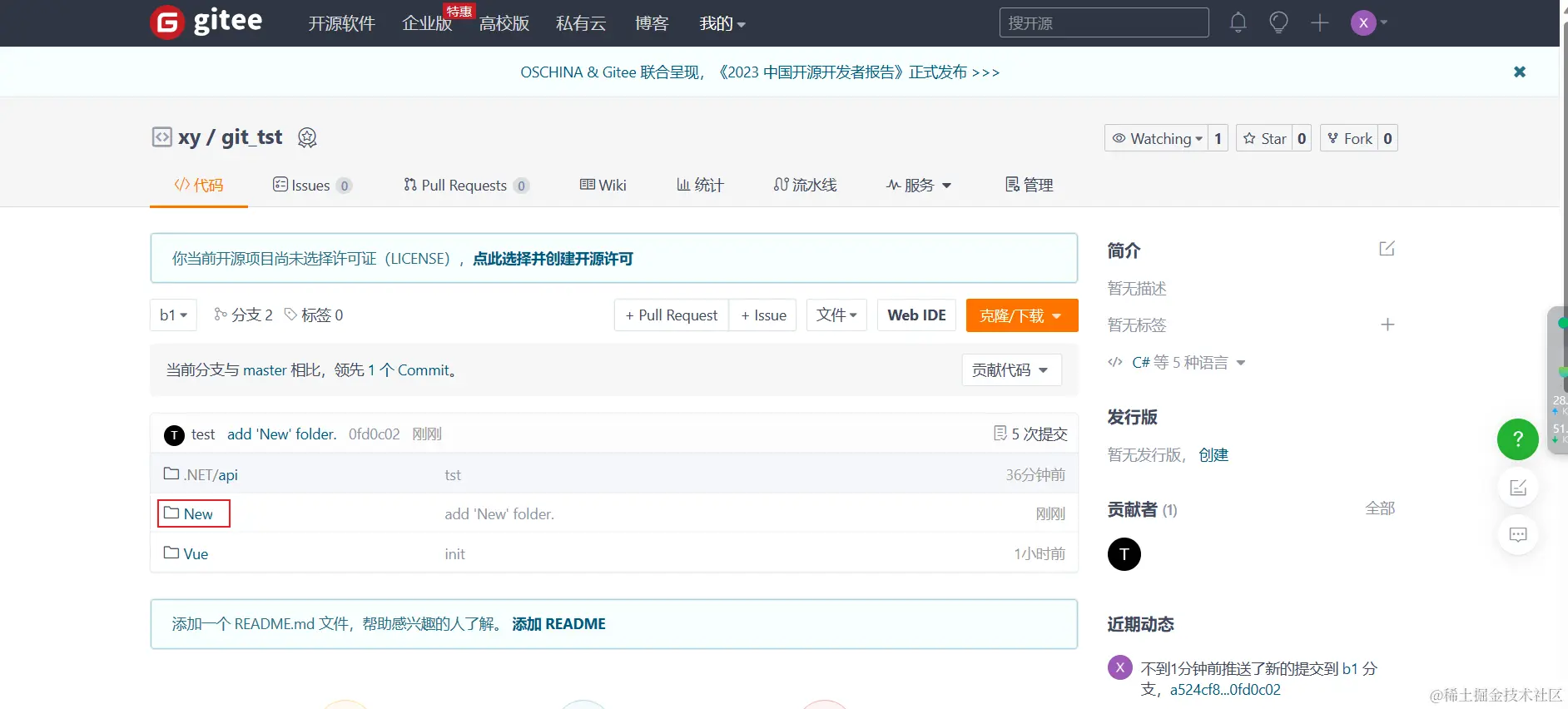This screenshot has width=1568, height=709.
Task: Click 添加 README link
Action: pos(558,624)
